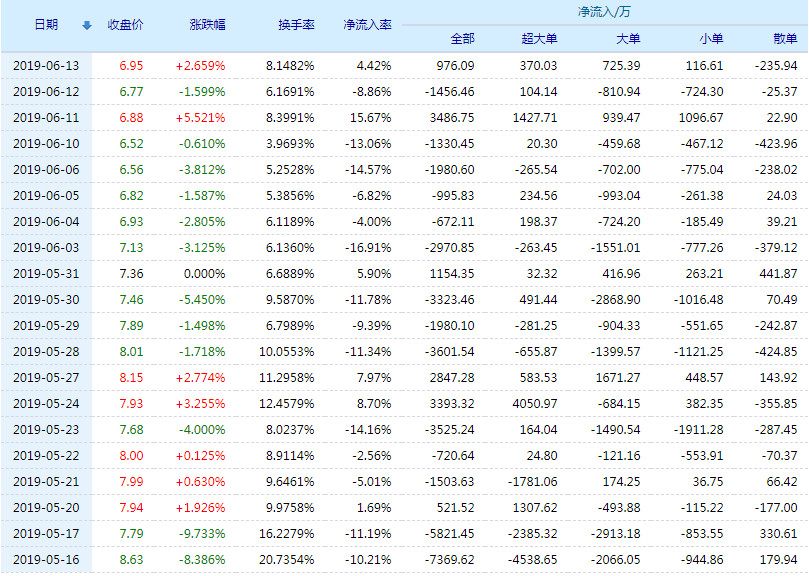Select the date cell 2019-06-03
Screen dimensions: 809x576
click(x=46, y=248)
